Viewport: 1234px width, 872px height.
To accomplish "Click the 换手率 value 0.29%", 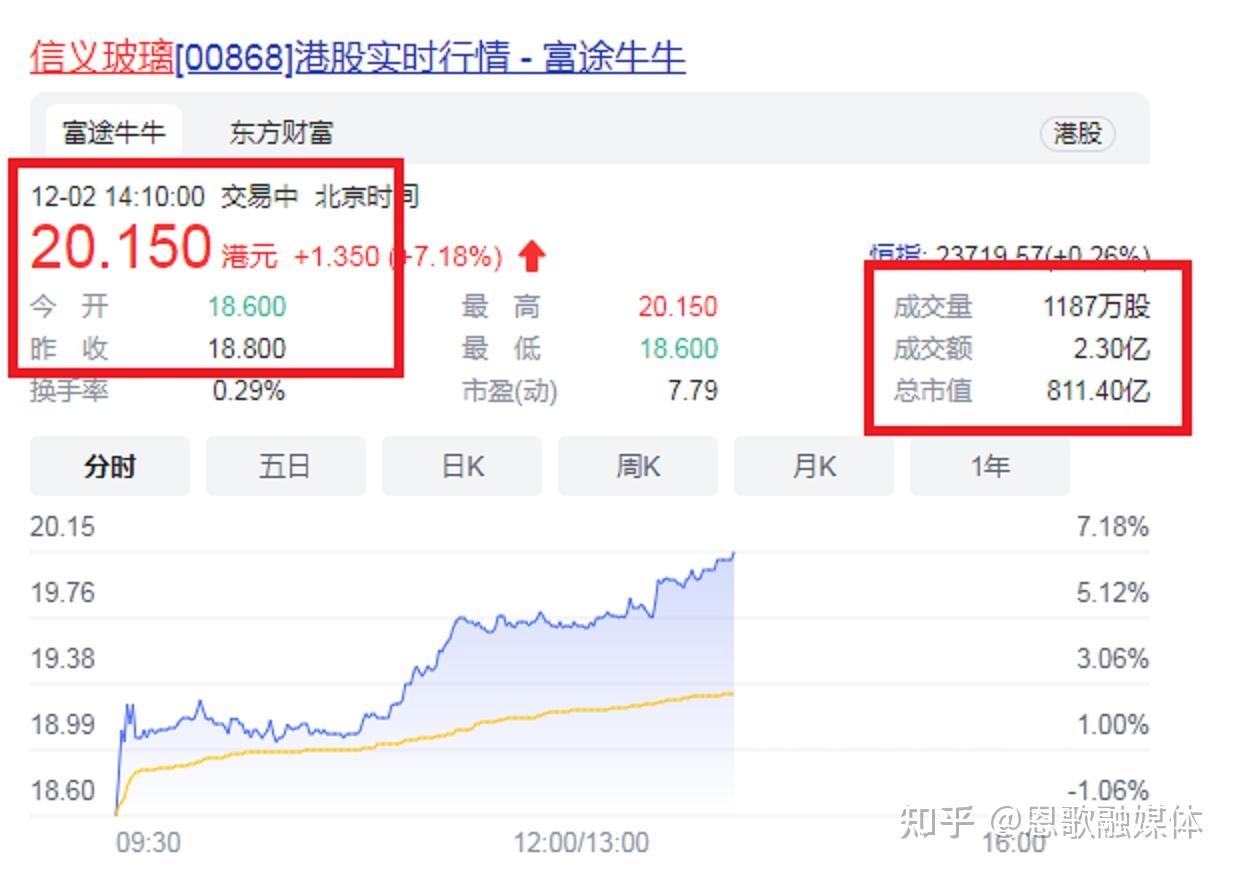I will (x=249, y=390).
